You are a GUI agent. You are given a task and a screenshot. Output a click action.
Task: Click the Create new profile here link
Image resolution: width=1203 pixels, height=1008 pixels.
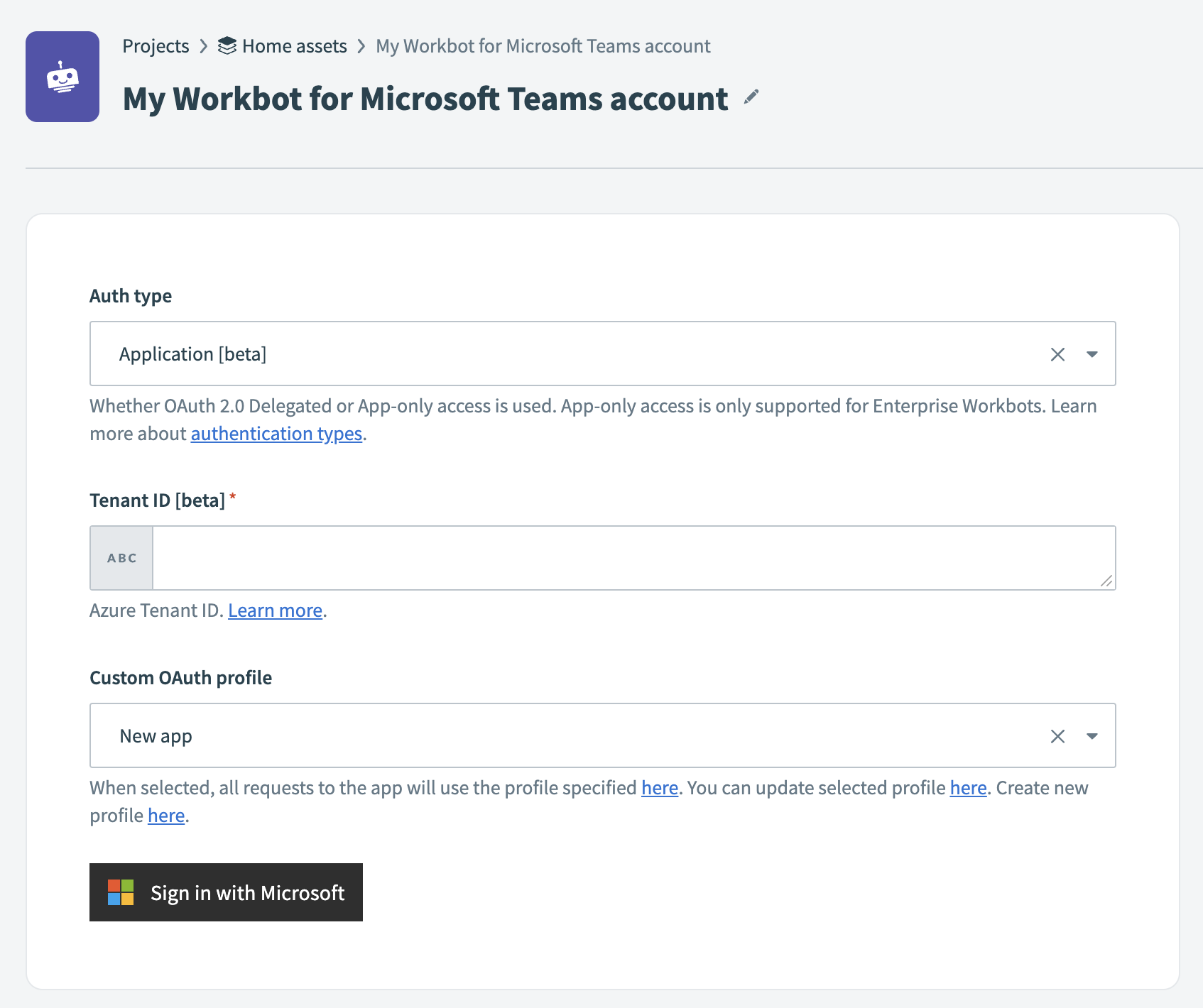point(166,816)
